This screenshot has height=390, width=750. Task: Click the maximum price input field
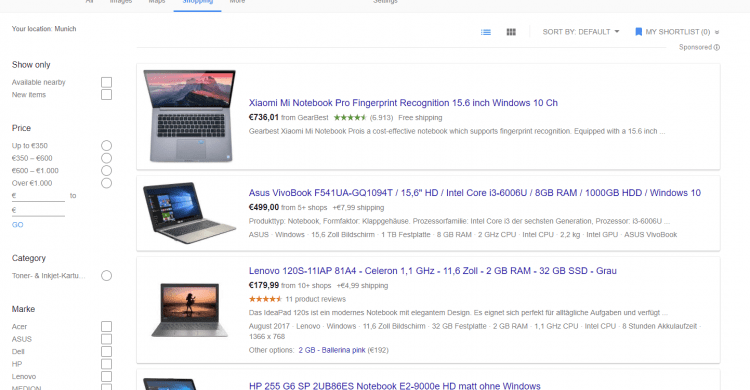pyautogui.click(x=38, y=211)
